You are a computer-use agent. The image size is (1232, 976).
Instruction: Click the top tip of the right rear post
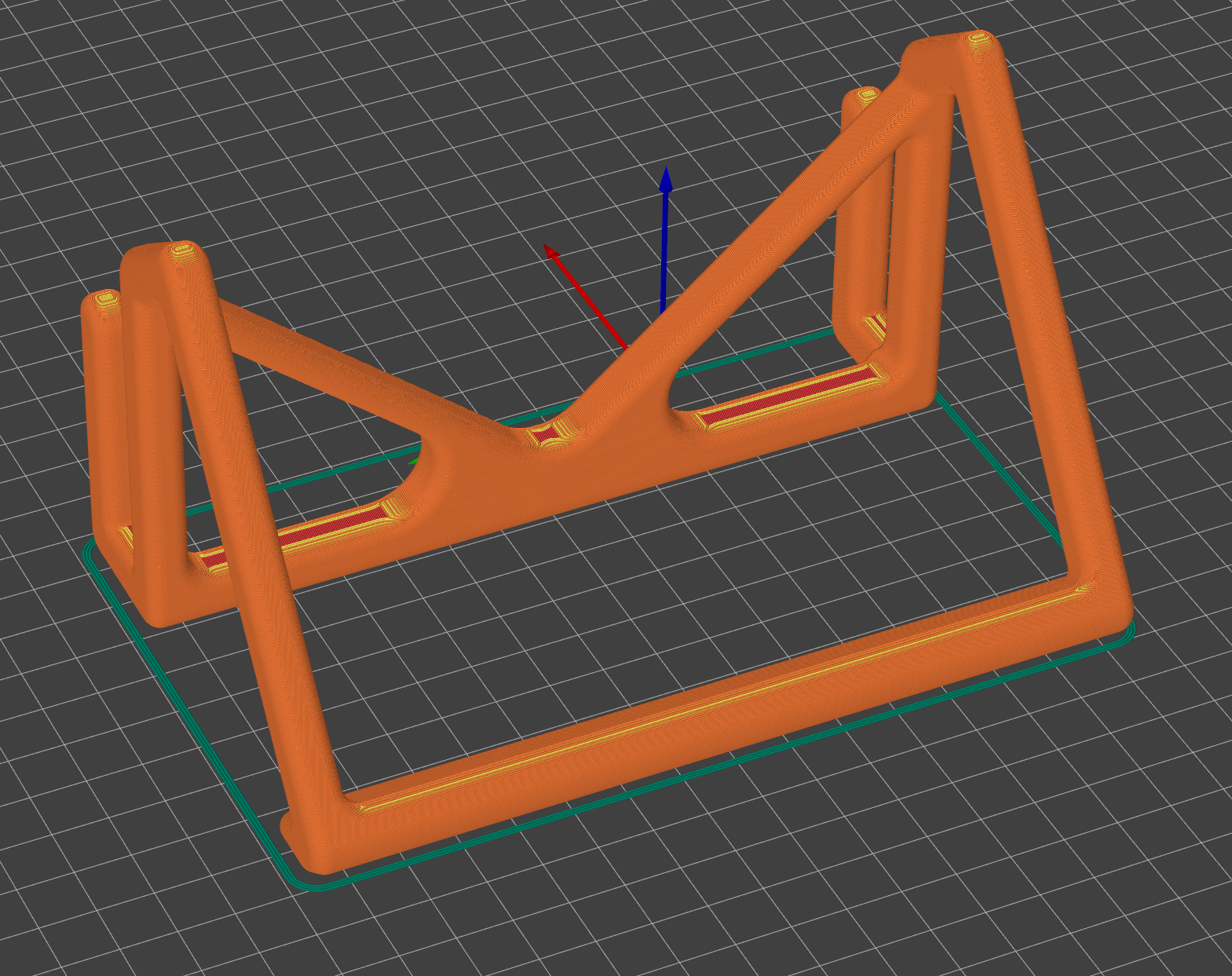pyautogui.click(x=866, y=95)
